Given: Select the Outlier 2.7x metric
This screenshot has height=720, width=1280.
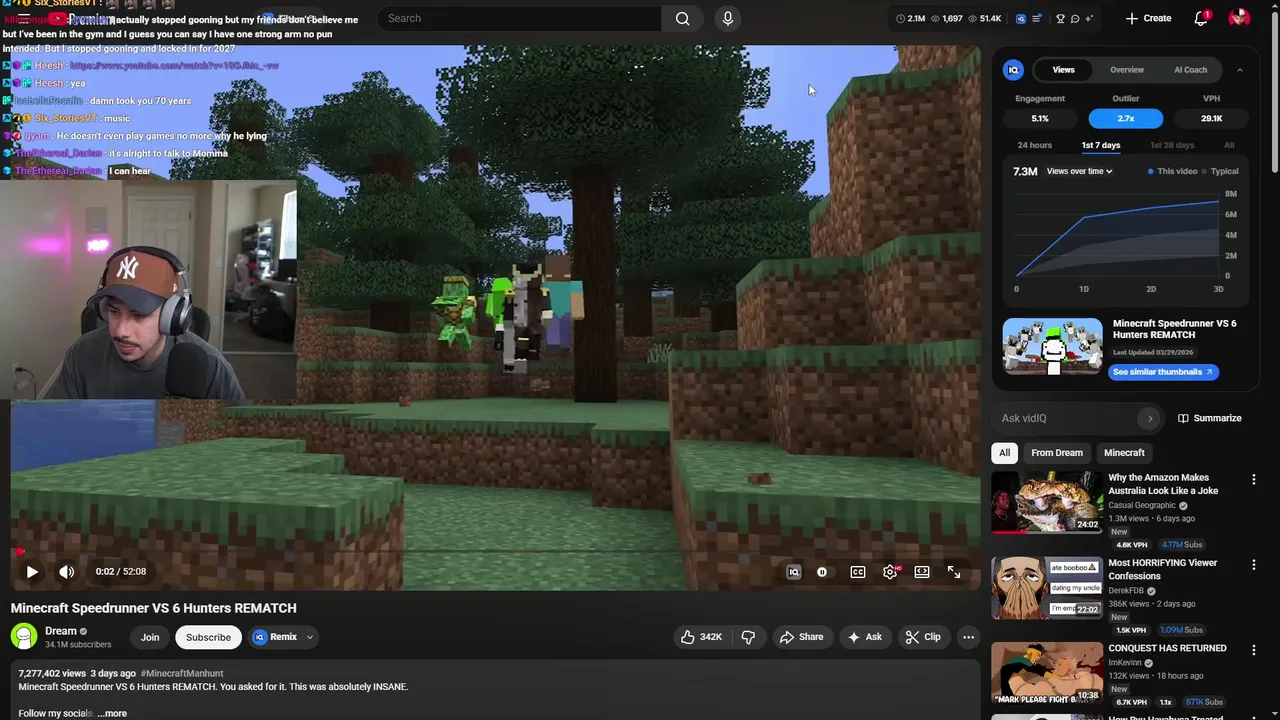Looking at the screenshot, I should point(1126,118).
